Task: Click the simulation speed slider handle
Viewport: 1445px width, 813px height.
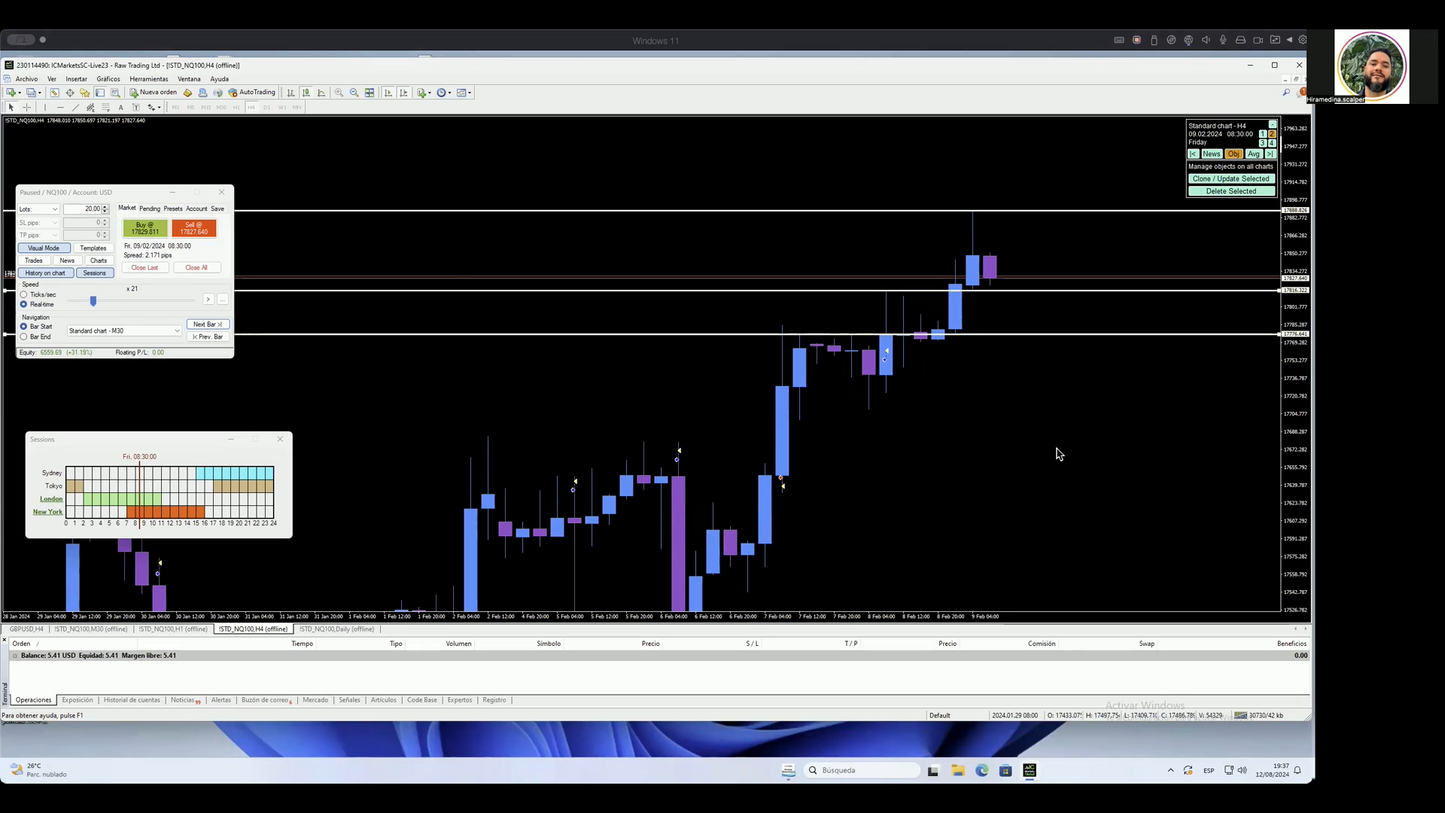Action: point(93,300)
